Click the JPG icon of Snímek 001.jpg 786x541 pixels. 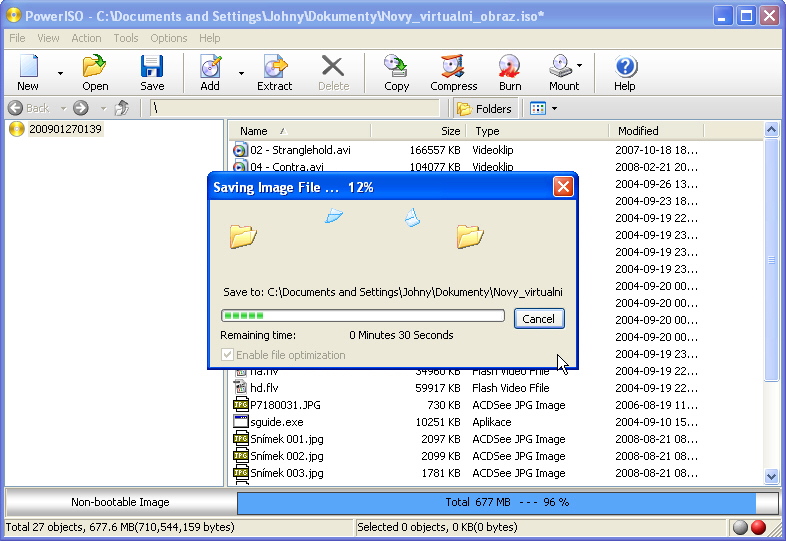[x=241, y=439]
